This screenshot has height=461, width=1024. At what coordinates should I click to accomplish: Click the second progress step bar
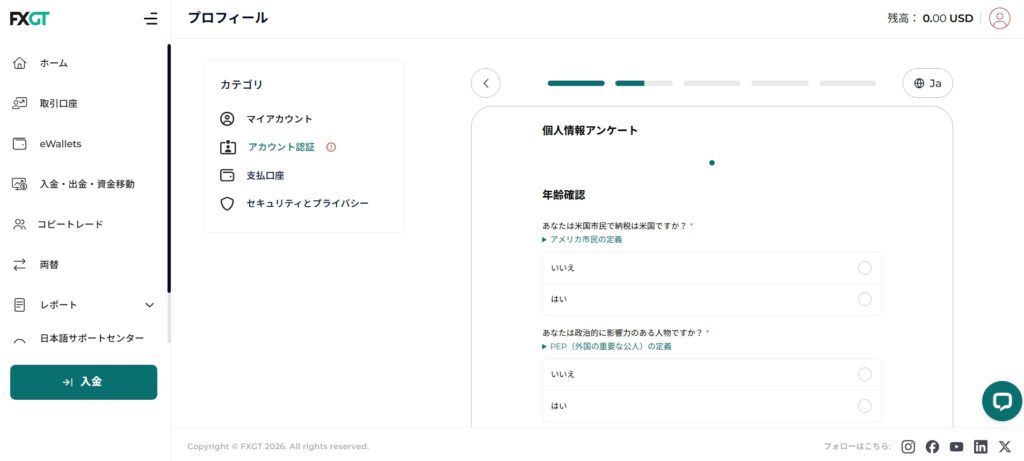click(643, 83)
